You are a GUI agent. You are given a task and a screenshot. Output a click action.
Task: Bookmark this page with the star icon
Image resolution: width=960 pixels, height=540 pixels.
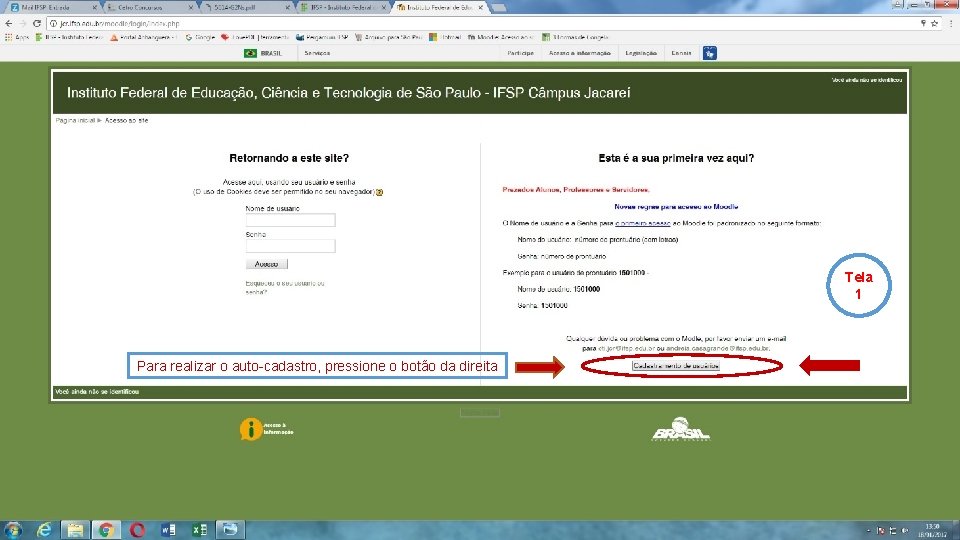coord(934,23)
